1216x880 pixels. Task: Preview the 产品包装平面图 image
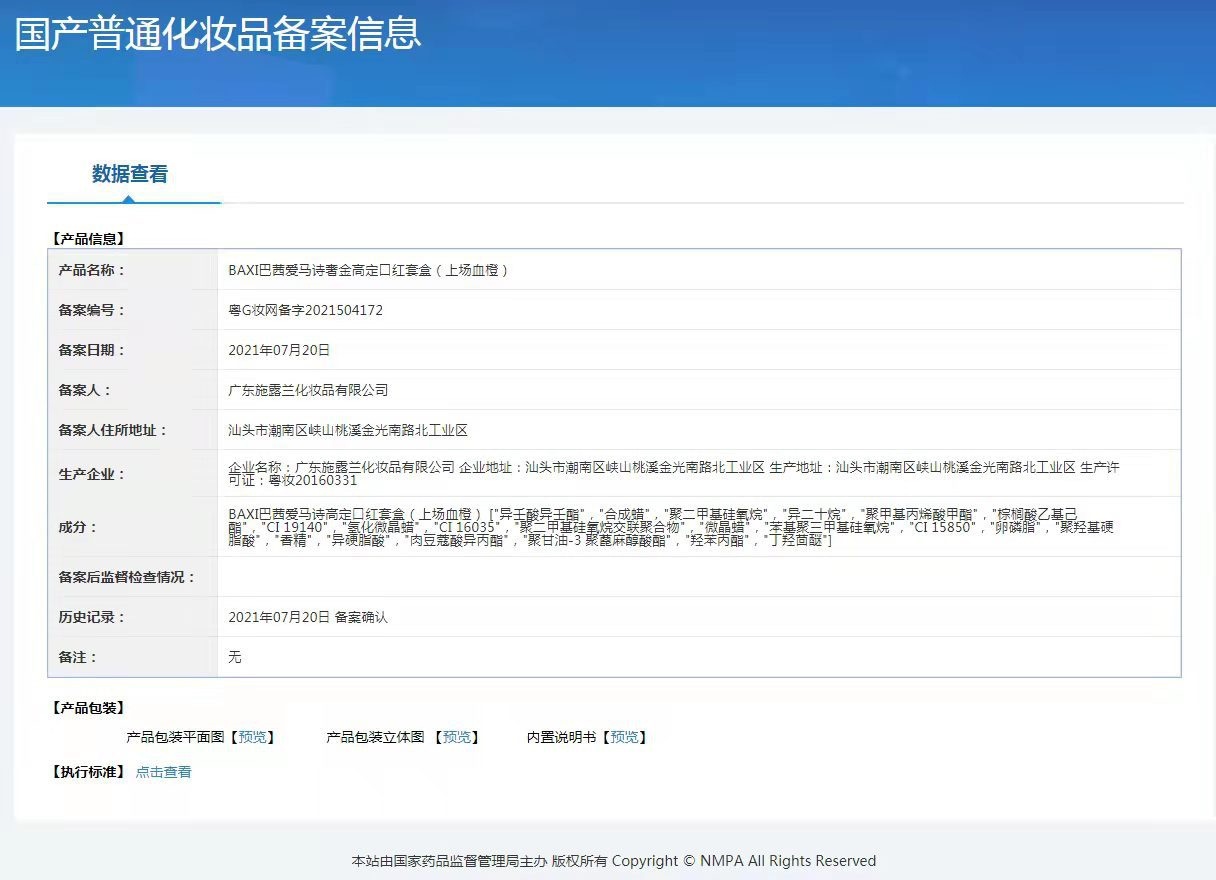(252, 737)
